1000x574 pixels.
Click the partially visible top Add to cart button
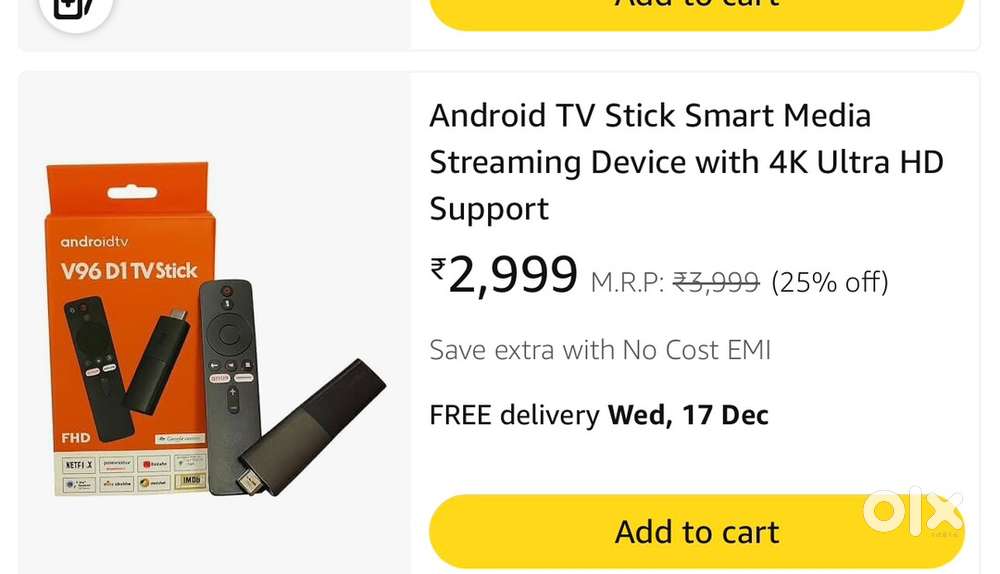tap(696, 11)
